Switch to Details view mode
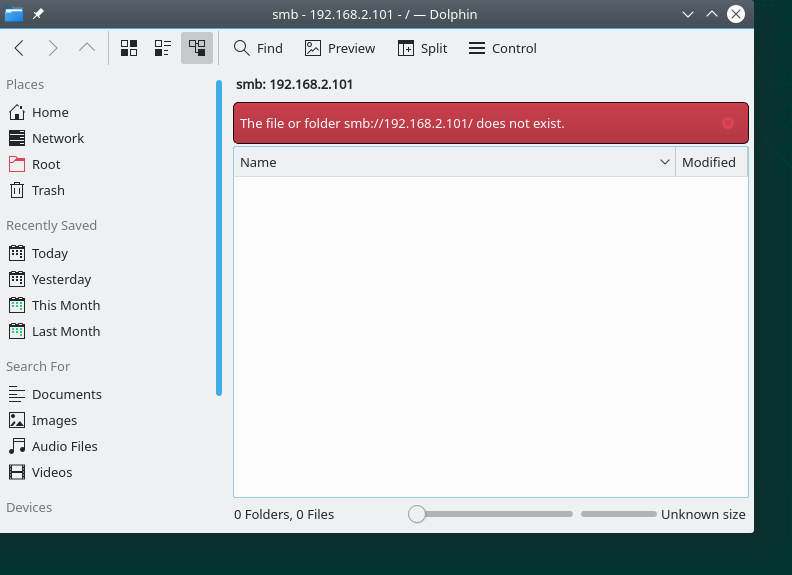Viewport: 792px width, 575px height. pyautogui.click(x=197, y=48)
